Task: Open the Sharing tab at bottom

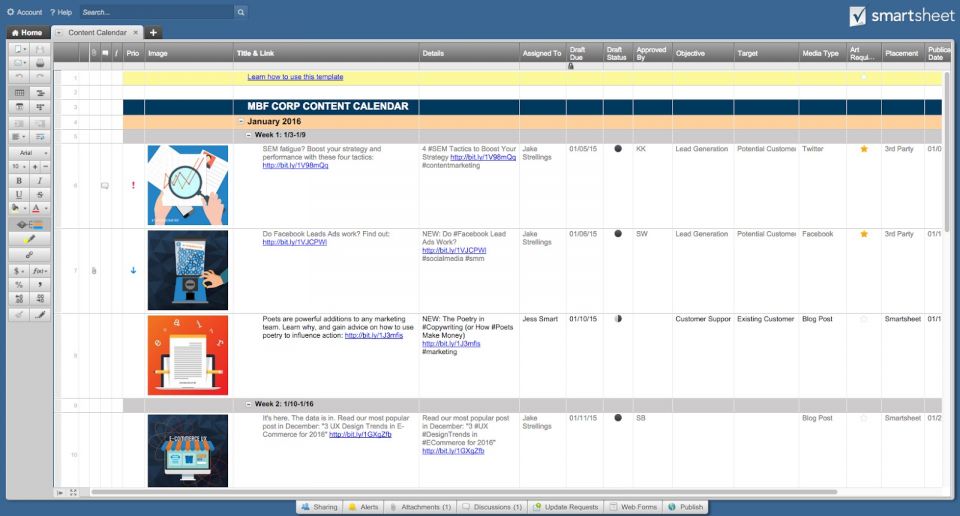Action: click(320, 507)
